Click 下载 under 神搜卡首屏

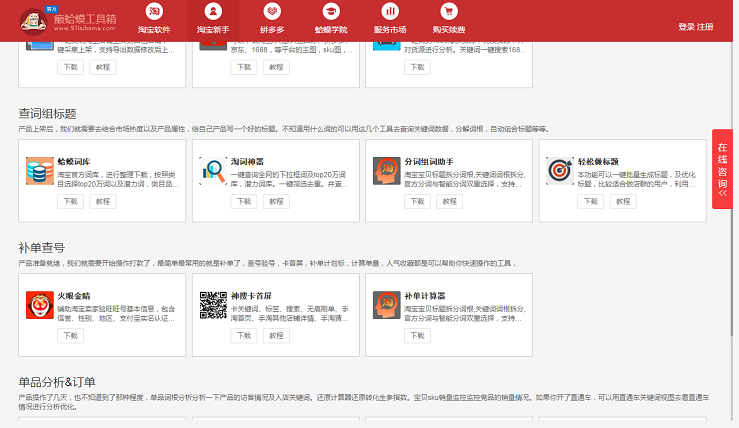click(x=244, y=336)
